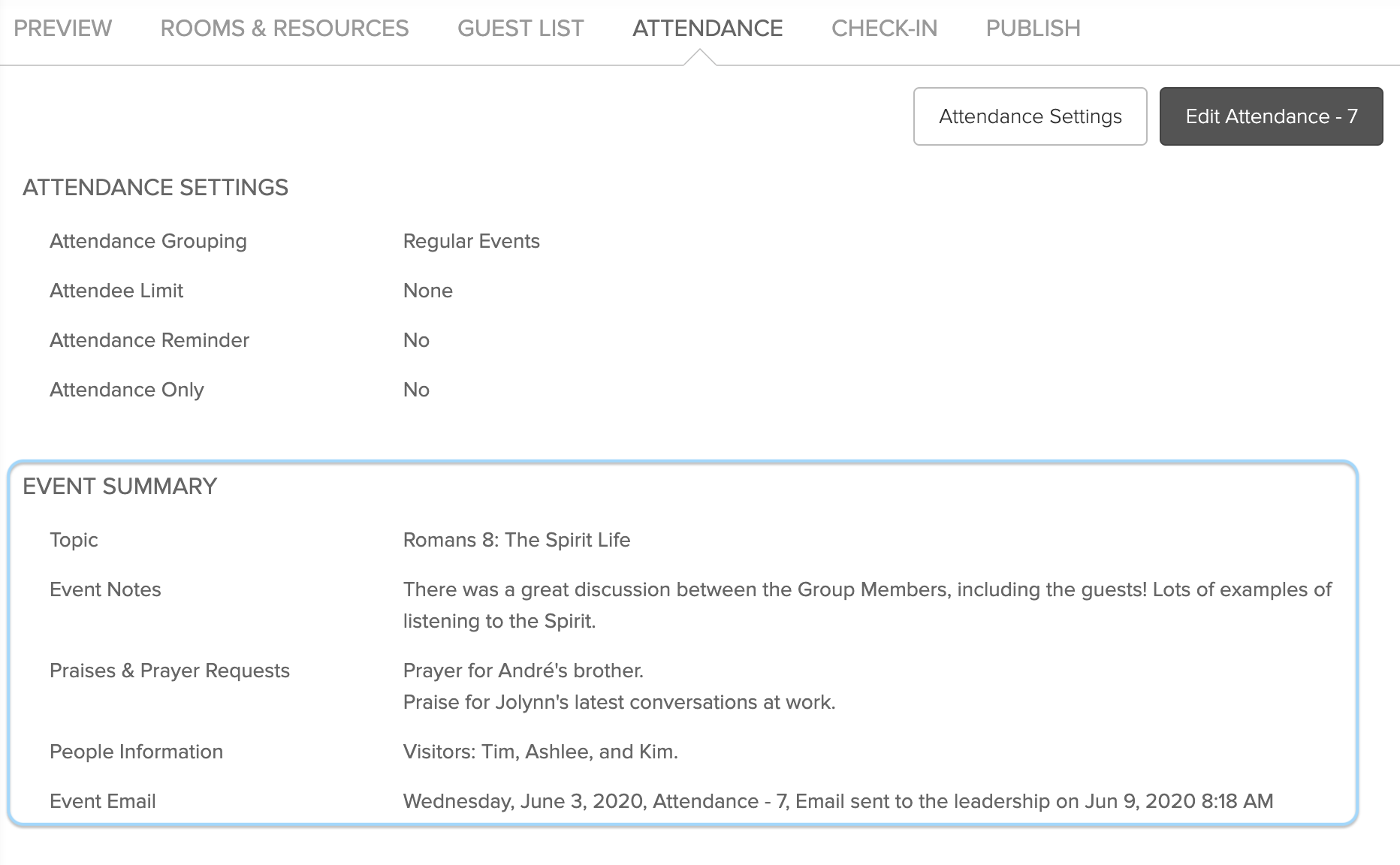This screenshot has height=865, width=1400.
Task: Click the Edit Attendance - 7 button
Action: pyautogui.click(x=1271, y=116)
